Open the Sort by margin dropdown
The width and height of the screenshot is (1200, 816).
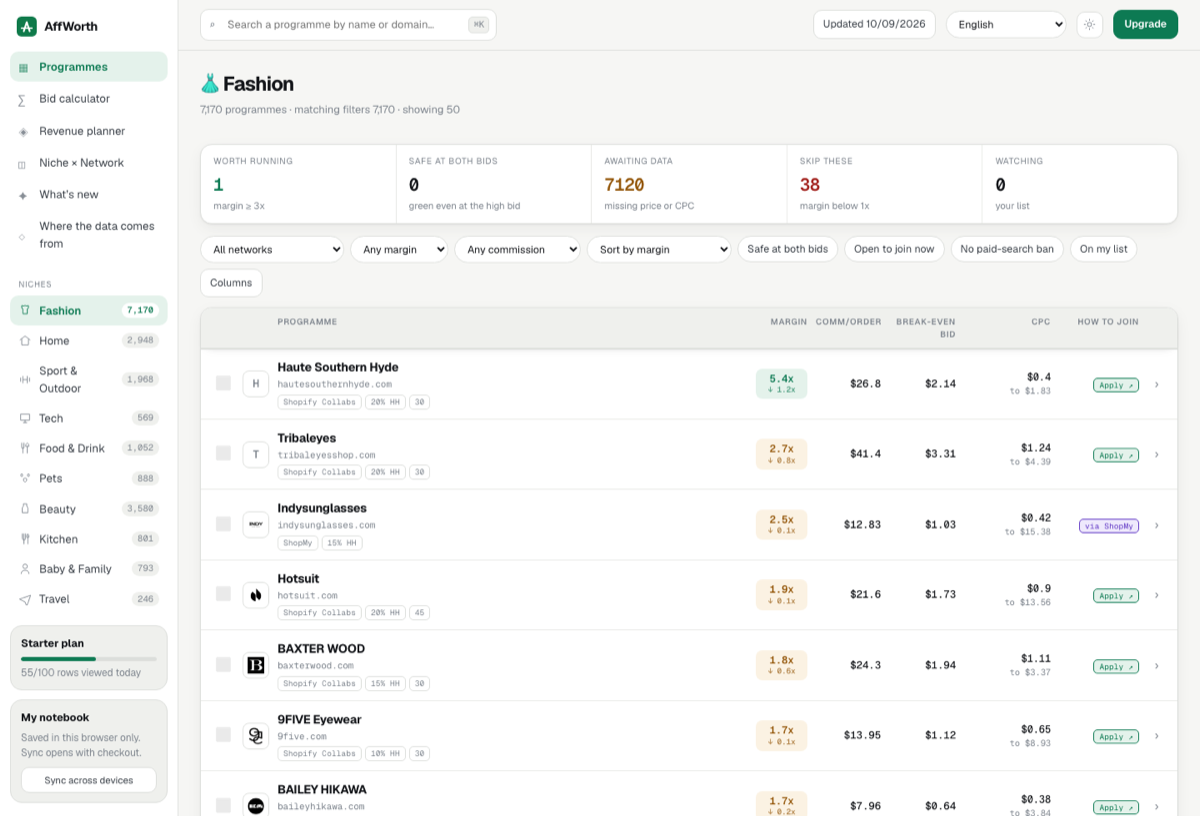coord(659,249)
